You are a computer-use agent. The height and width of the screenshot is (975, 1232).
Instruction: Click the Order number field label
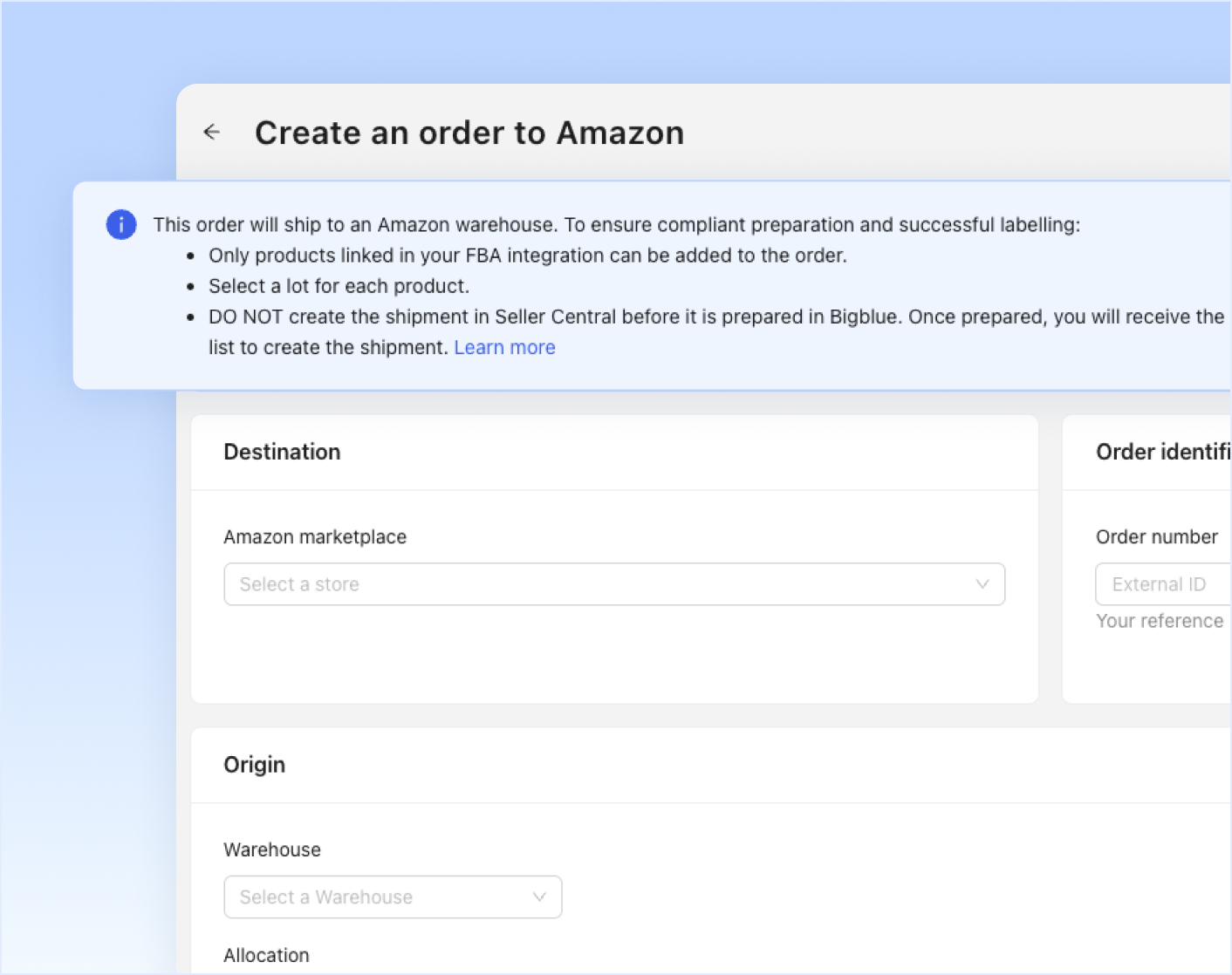click(x=1157, y=537)
